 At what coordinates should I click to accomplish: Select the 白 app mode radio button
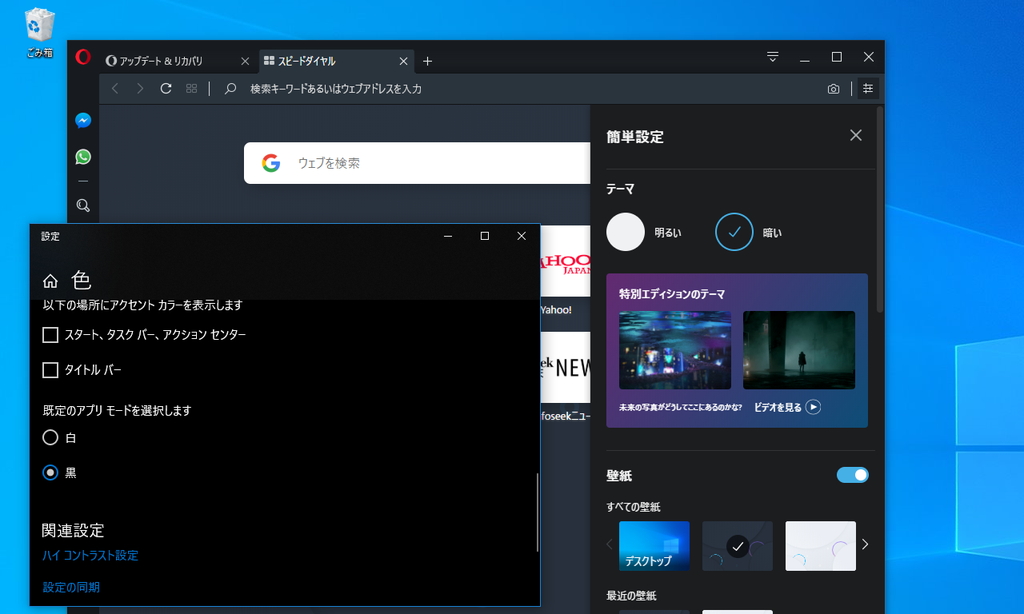click(49, 437)
